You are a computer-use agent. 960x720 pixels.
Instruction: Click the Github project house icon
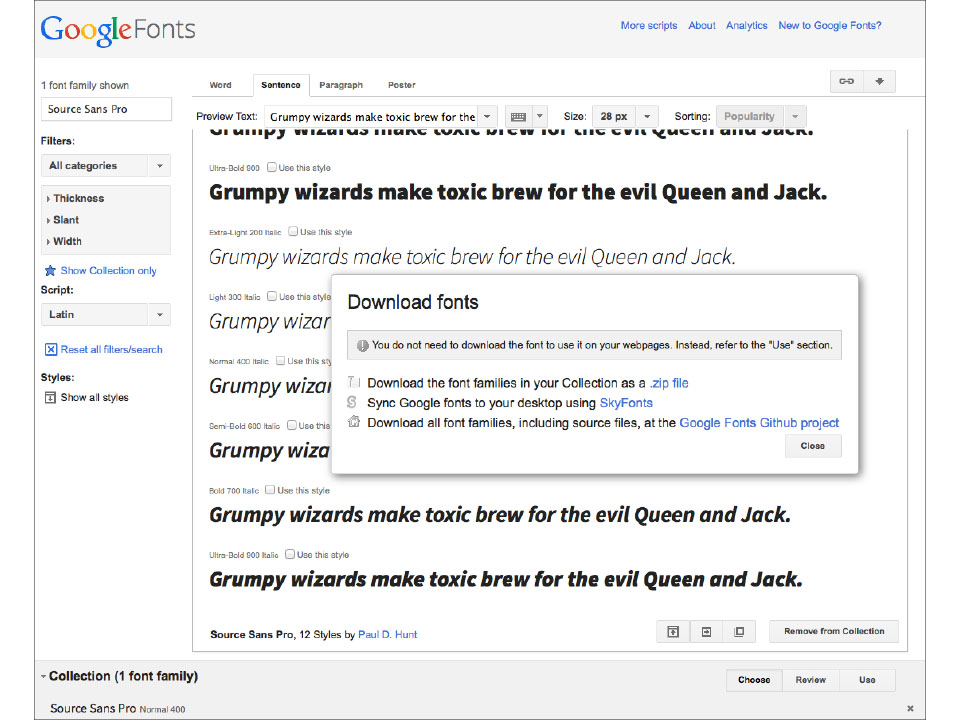tap(353, 422)
